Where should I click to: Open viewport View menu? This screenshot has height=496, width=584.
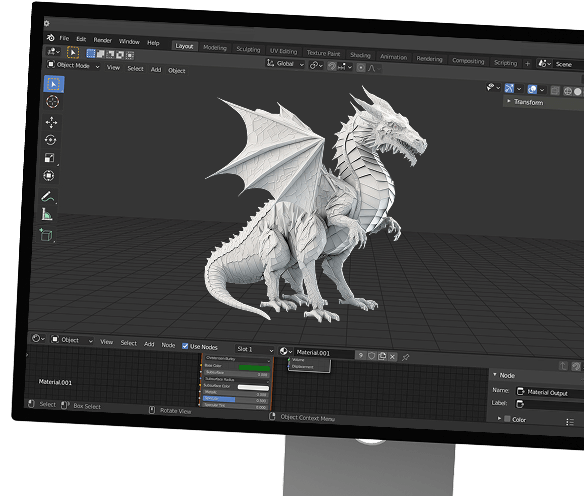113,67
